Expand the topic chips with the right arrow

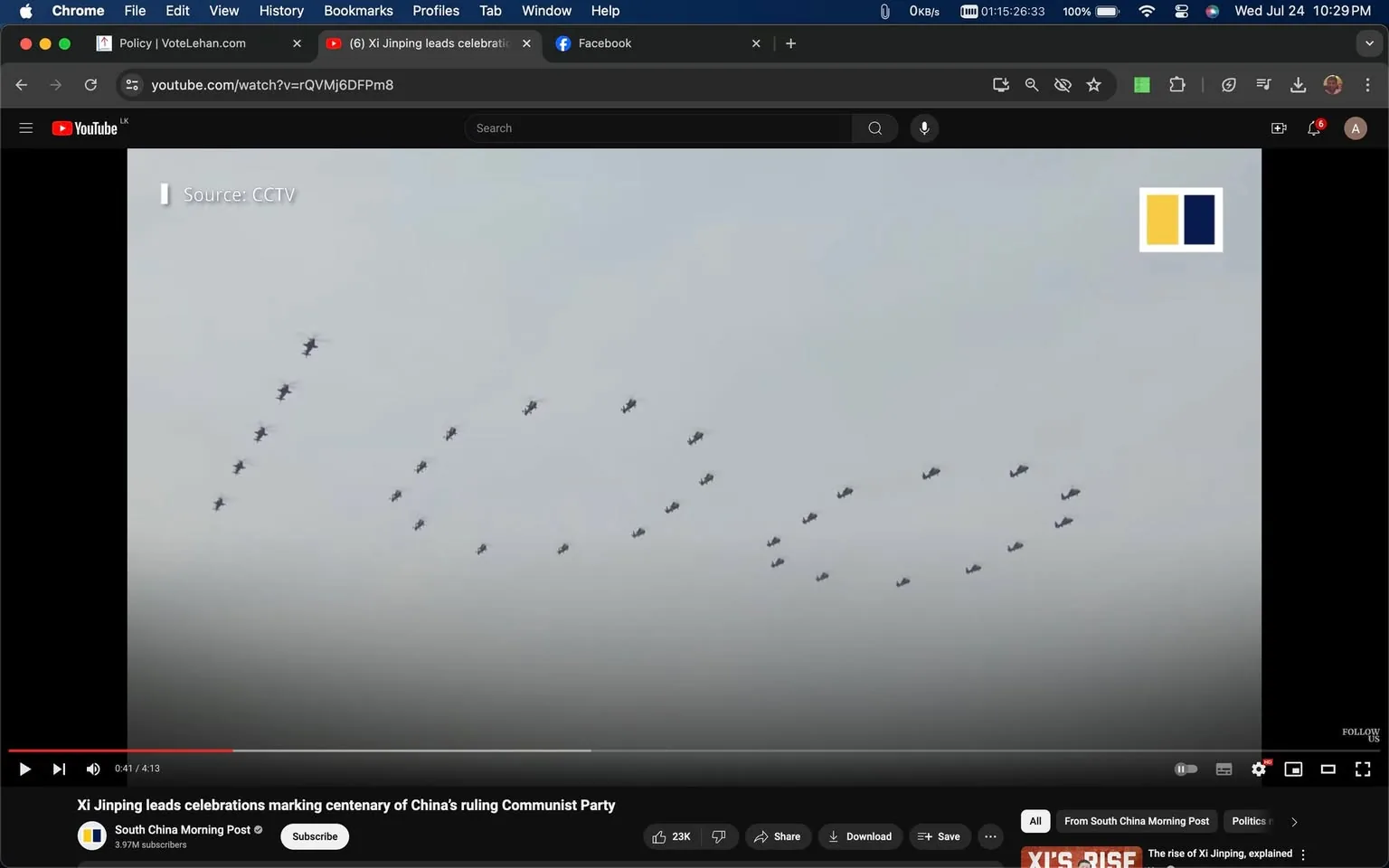(x=1293, y=822)
